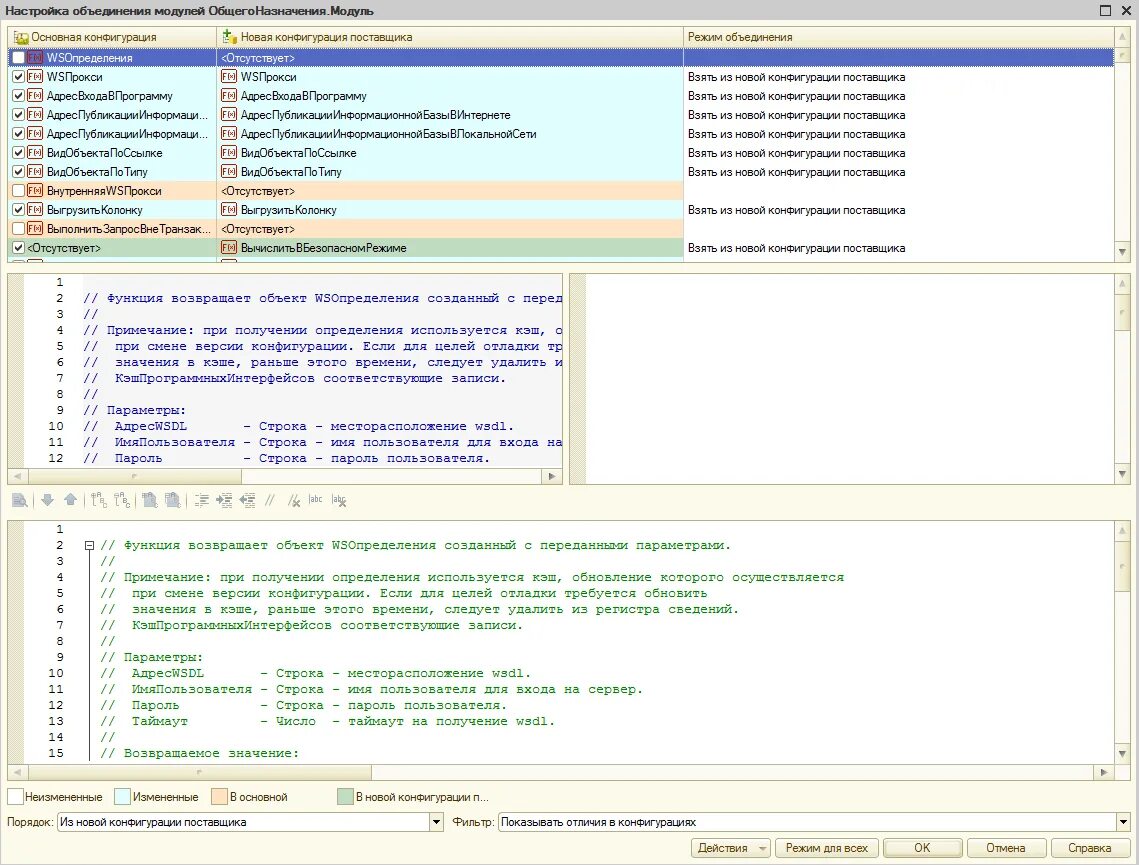Click the remove line break icon

click(339, 500)
